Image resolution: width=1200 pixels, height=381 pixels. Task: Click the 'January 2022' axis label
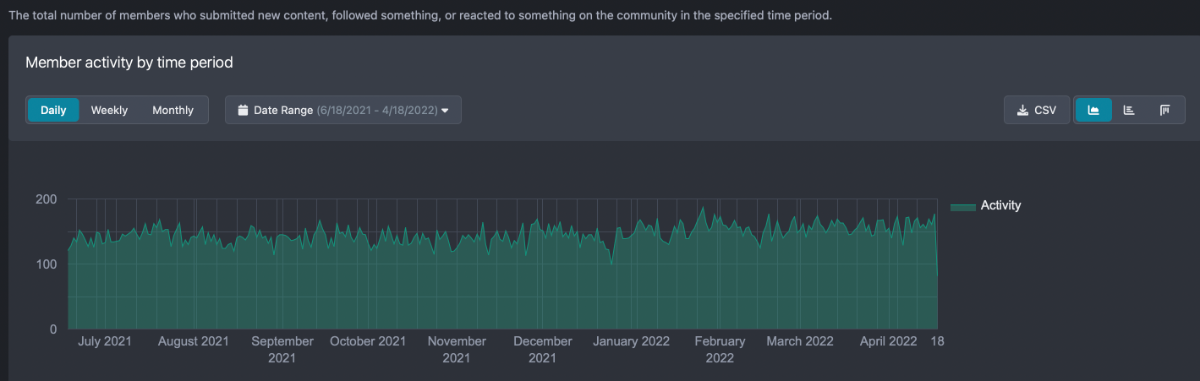pyautogui.click(x=632, y=341)
